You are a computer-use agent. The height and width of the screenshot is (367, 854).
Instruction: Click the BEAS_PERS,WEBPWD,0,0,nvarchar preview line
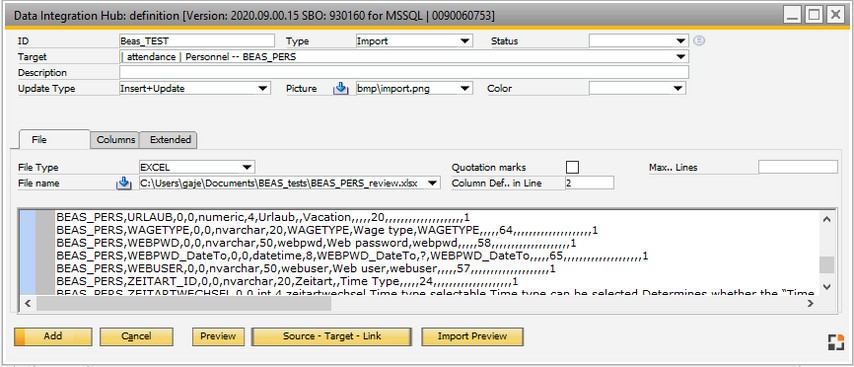click(x=316, y=243)
